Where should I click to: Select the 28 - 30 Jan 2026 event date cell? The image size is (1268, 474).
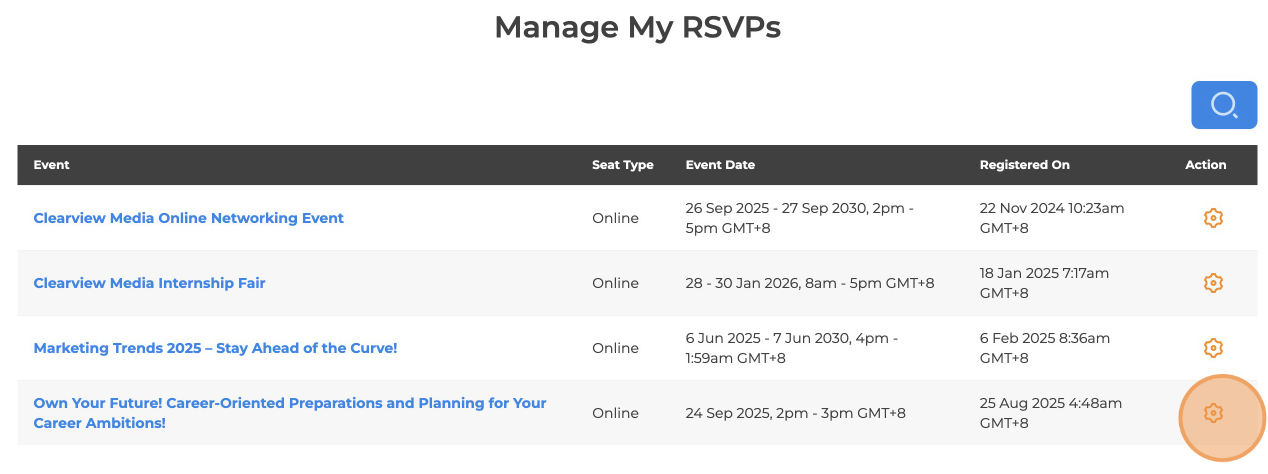[x=810, y=283]
